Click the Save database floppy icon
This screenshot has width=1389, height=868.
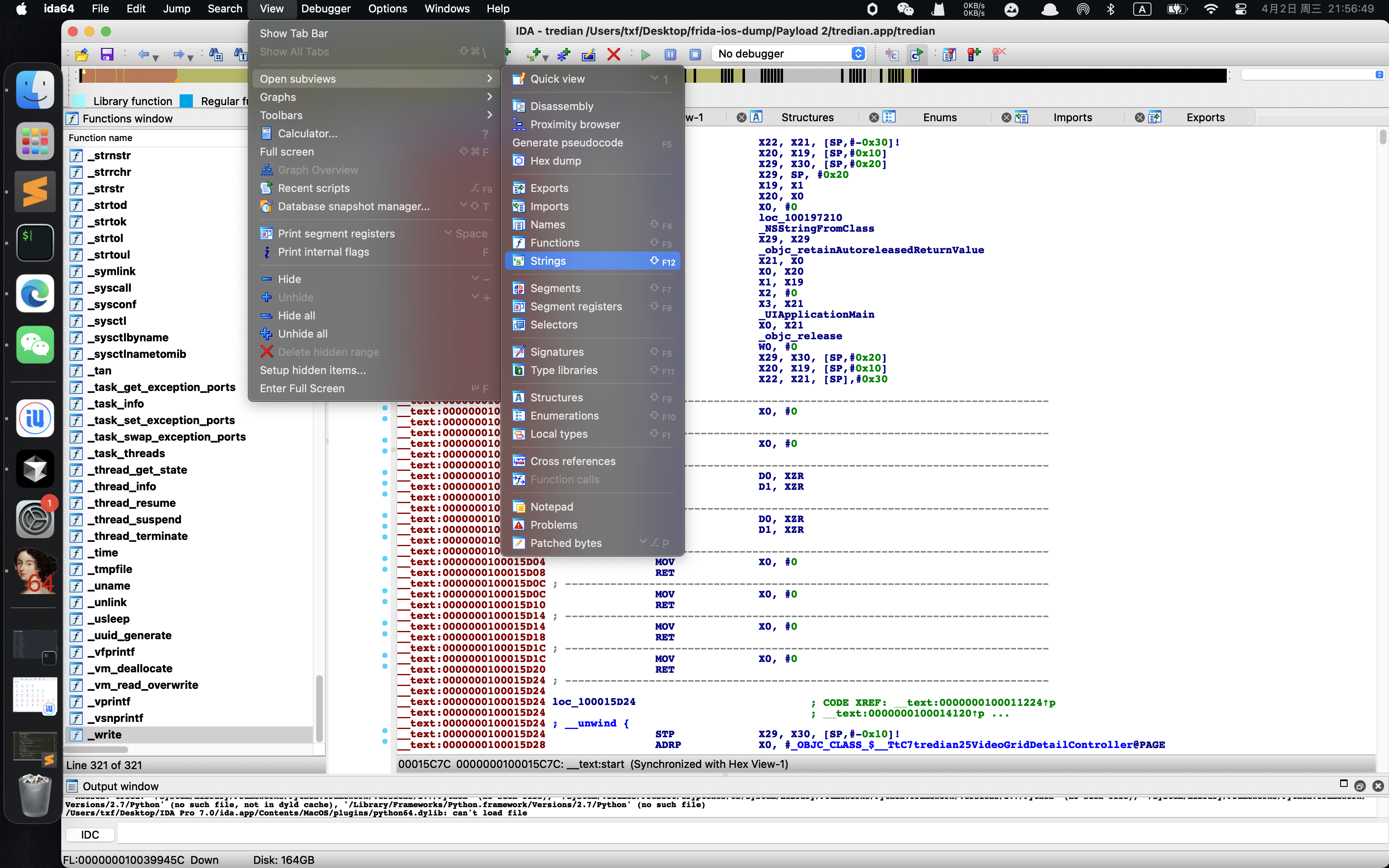pyautogui.click(x=107, y=55)
